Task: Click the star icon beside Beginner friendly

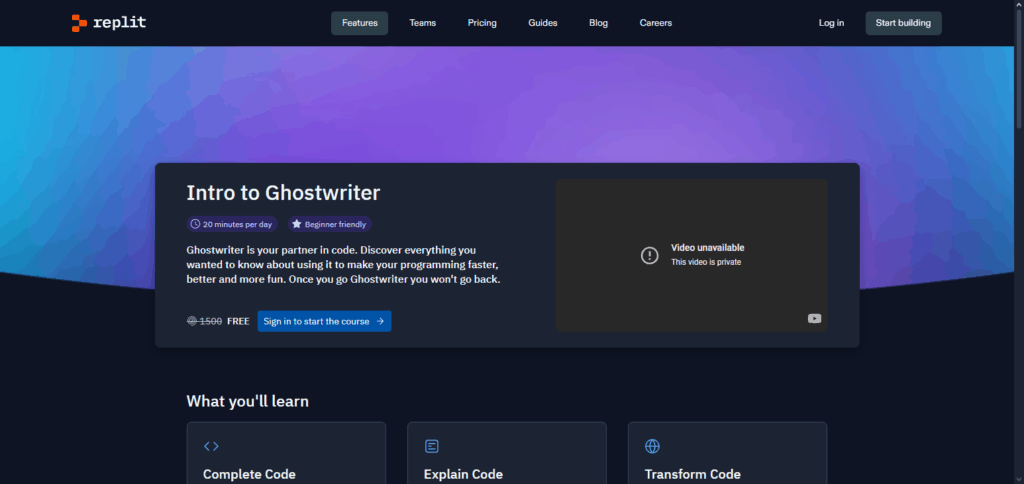Action: (x=296, y=224)
